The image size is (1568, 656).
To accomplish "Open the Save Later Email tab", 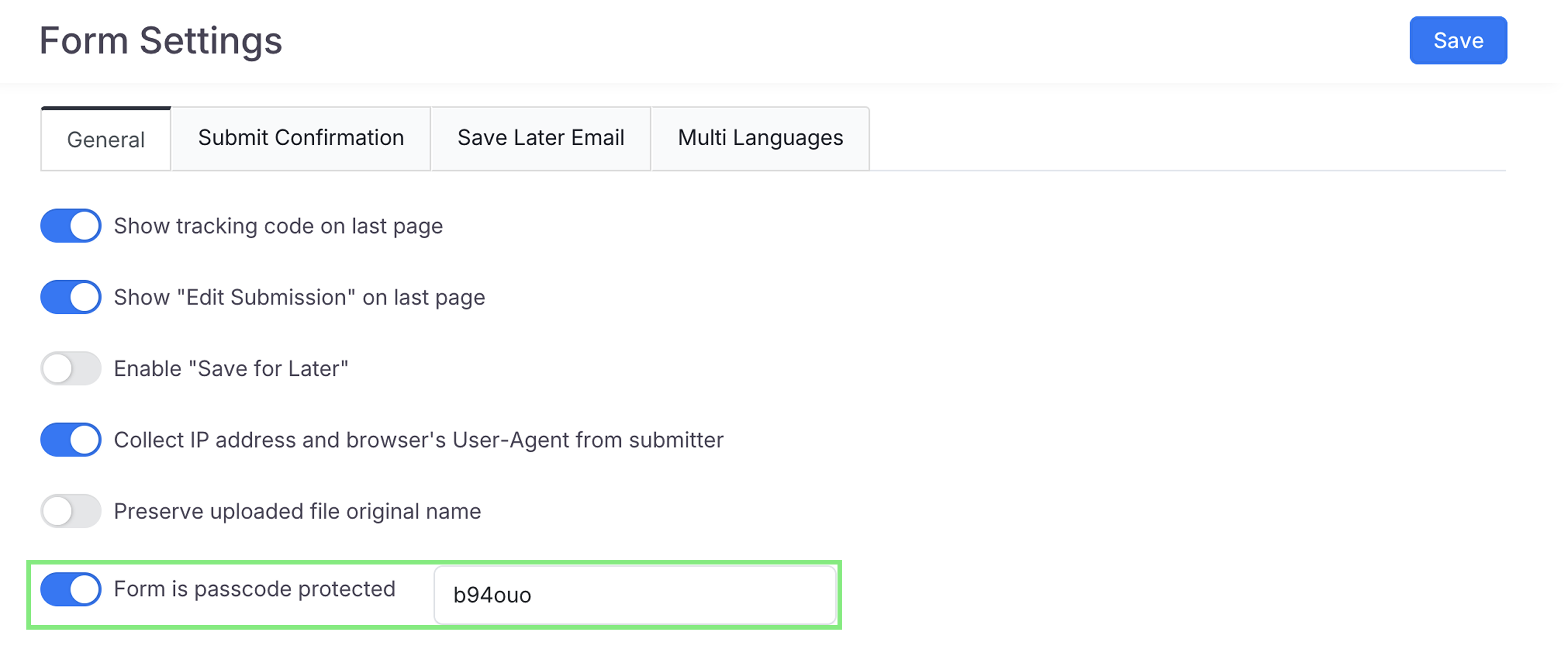I will [541, 138].
